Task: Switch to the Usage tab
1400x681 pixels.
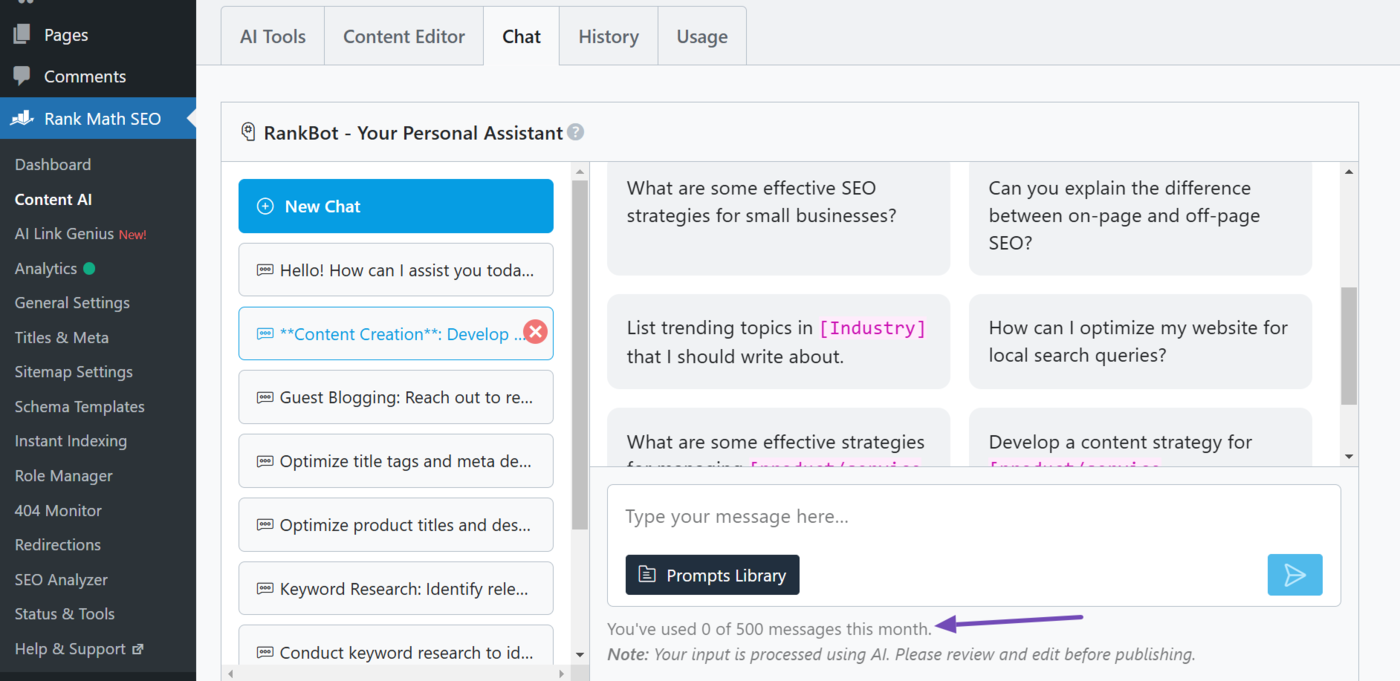Action: pyautogui.click(x=702, y=36)
